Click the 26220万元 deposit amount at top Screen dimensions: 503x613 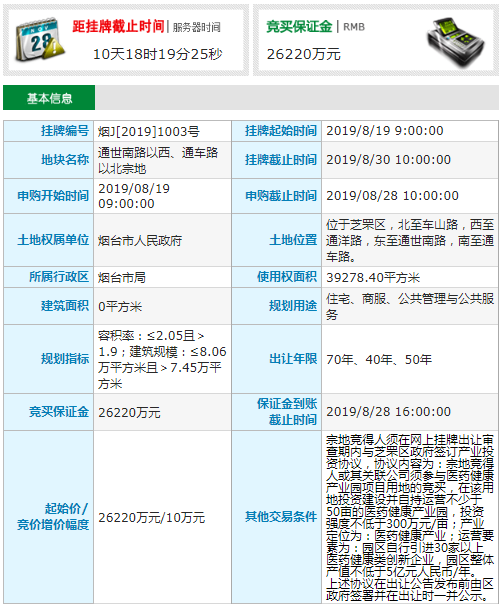304,54
